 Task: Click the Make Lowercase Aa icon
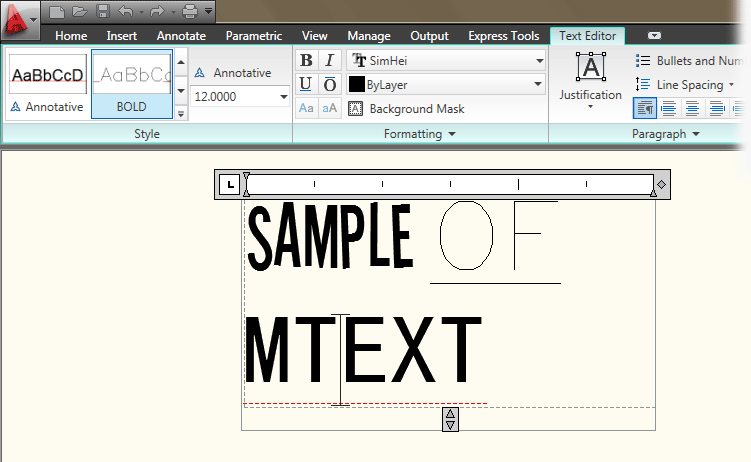[x=306, y=108]
